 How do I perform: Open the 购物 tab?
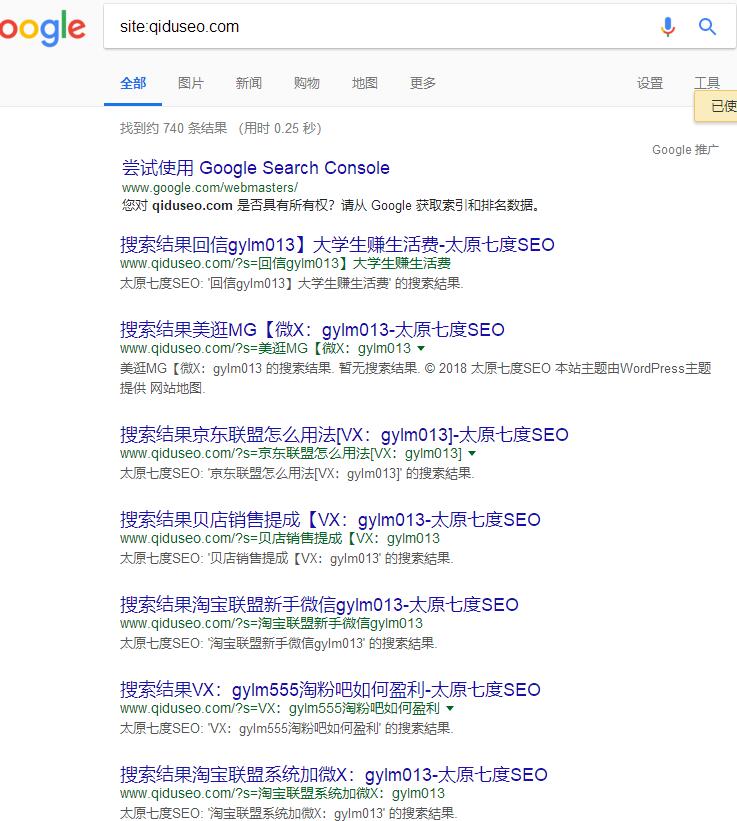coord(307,83)
